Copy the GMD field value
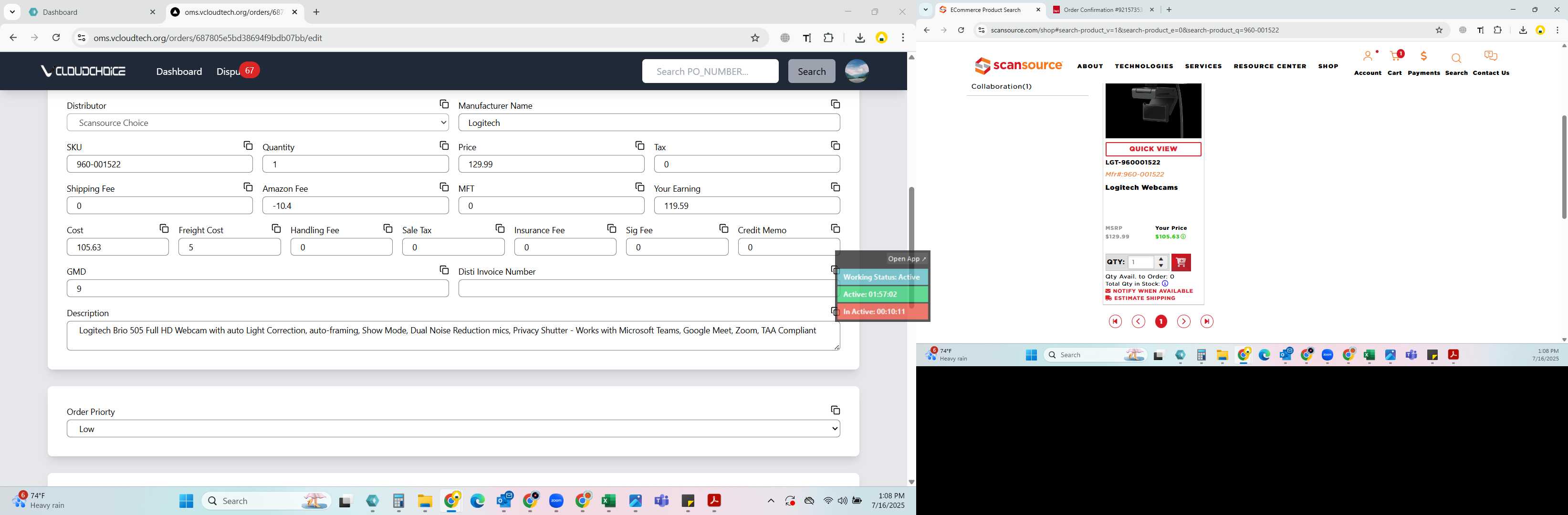 click(x=444, y=269)
